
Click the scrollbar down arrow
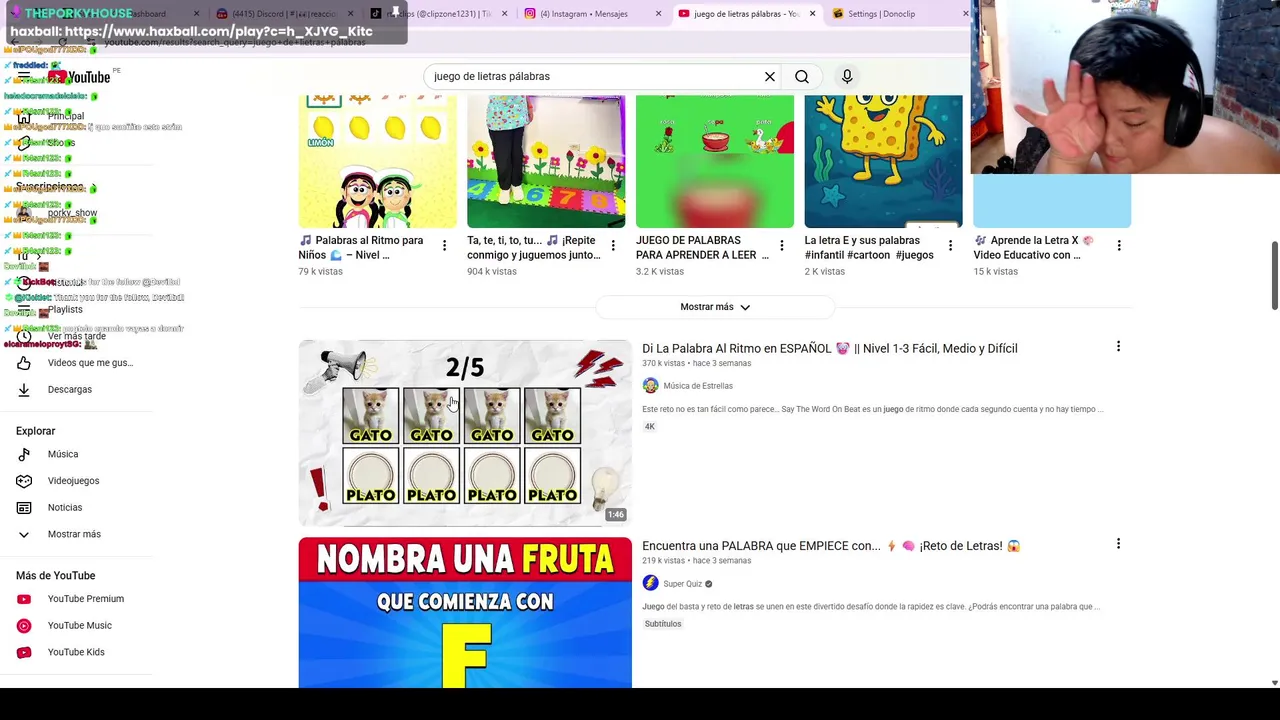pyautogui.click(x=1274, y=683)
